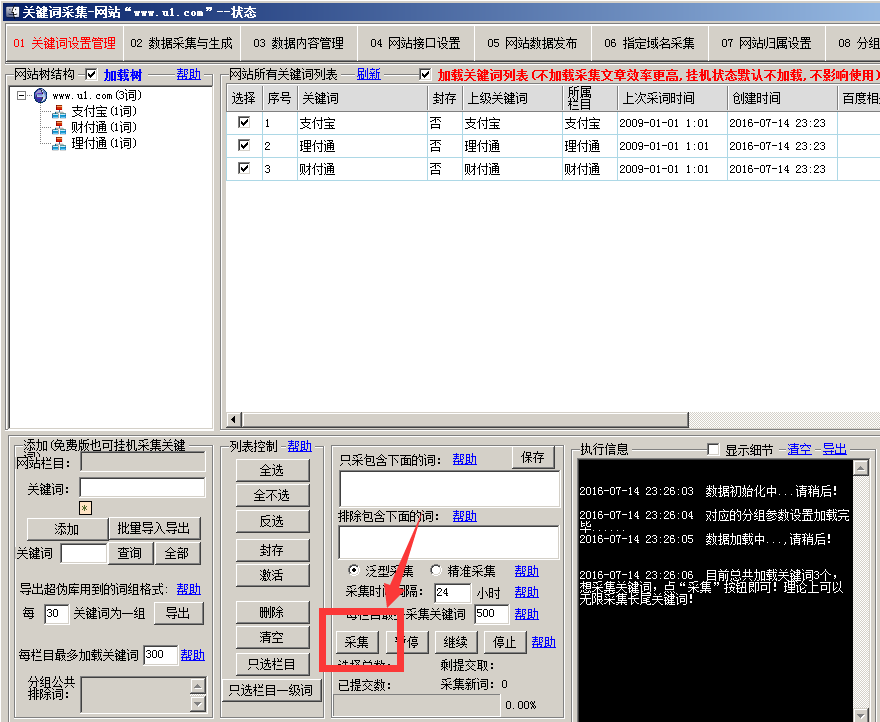Click the 全不选 button
The image size is (880, 722).
[272, 496]
